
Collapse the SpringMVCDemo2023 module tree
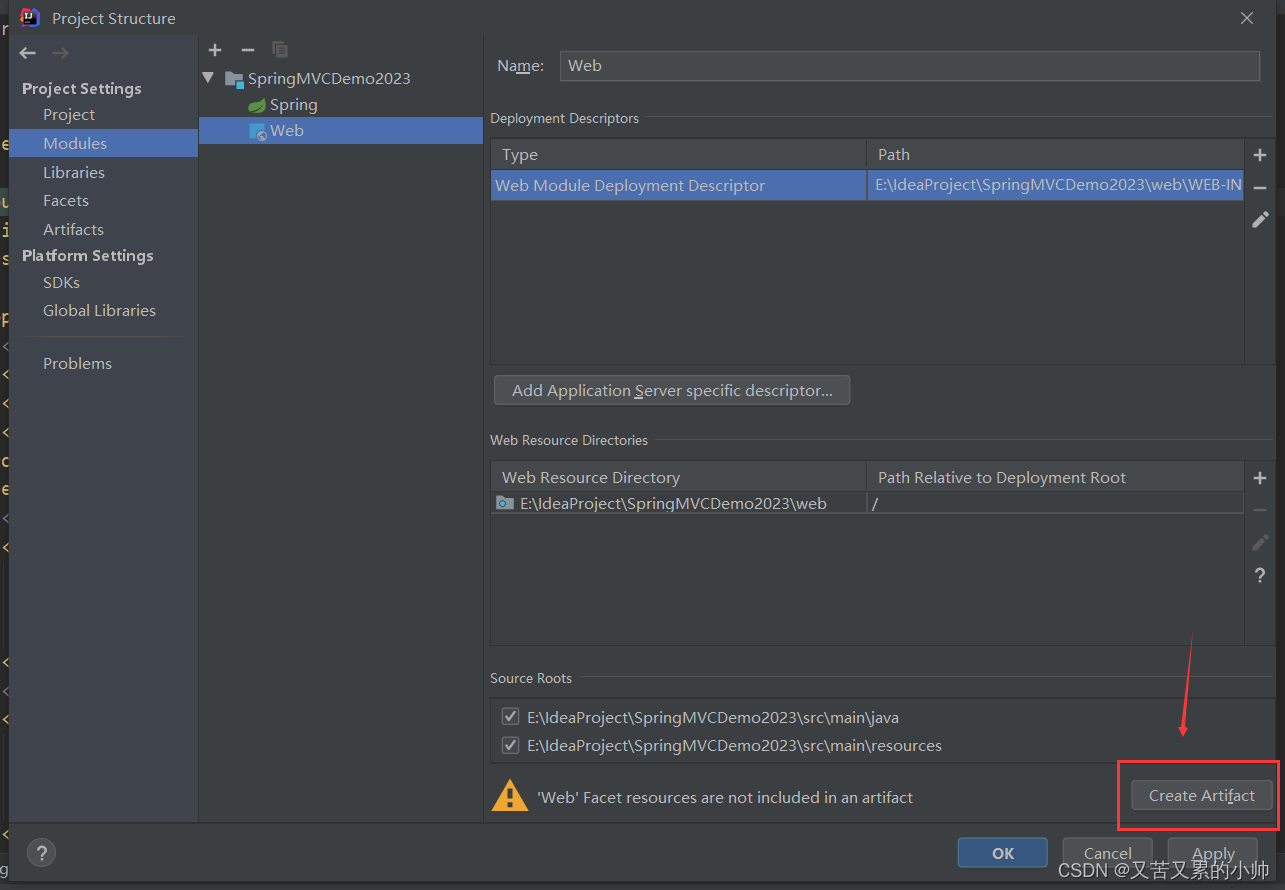[x=208, y=78]
